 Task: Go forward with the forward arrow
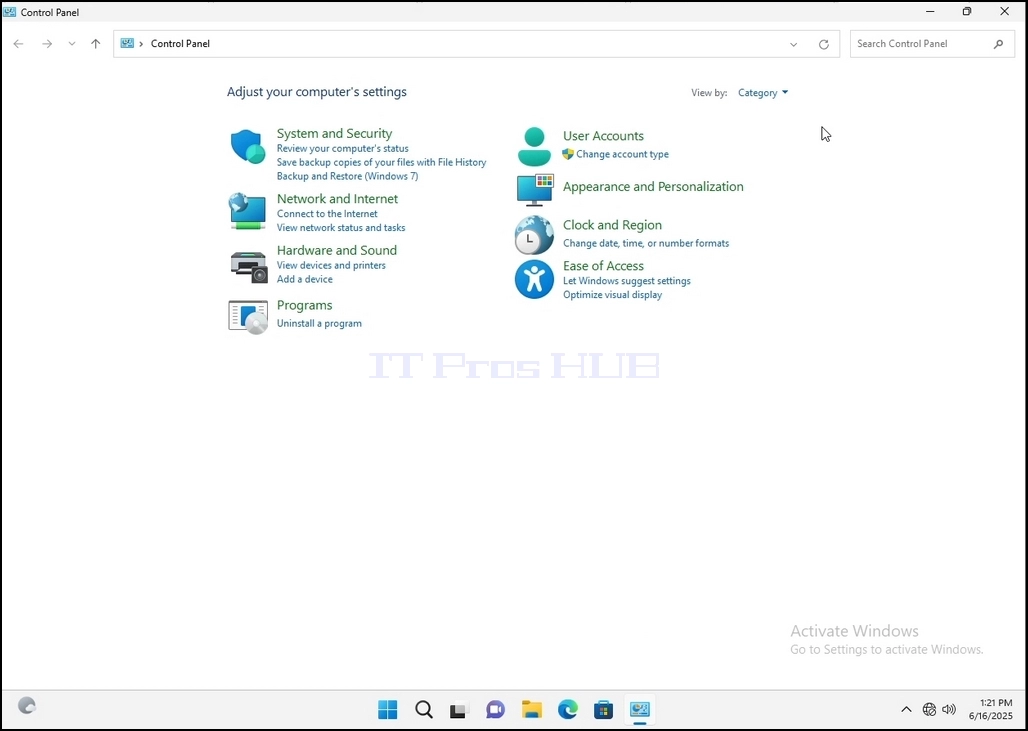(47, 44)
